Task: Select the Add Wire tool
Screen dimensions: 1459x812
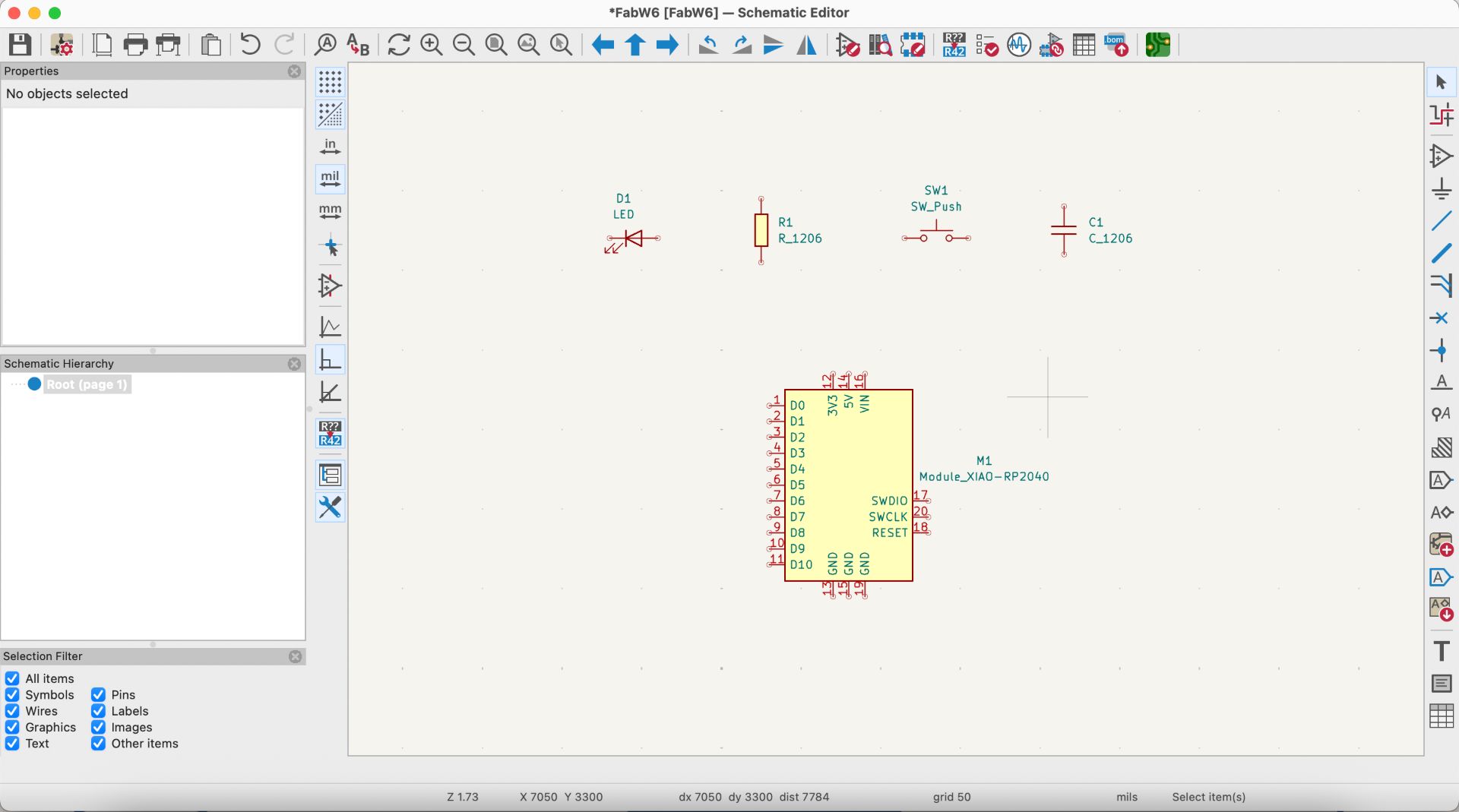Action: (x=1441, y=221)
